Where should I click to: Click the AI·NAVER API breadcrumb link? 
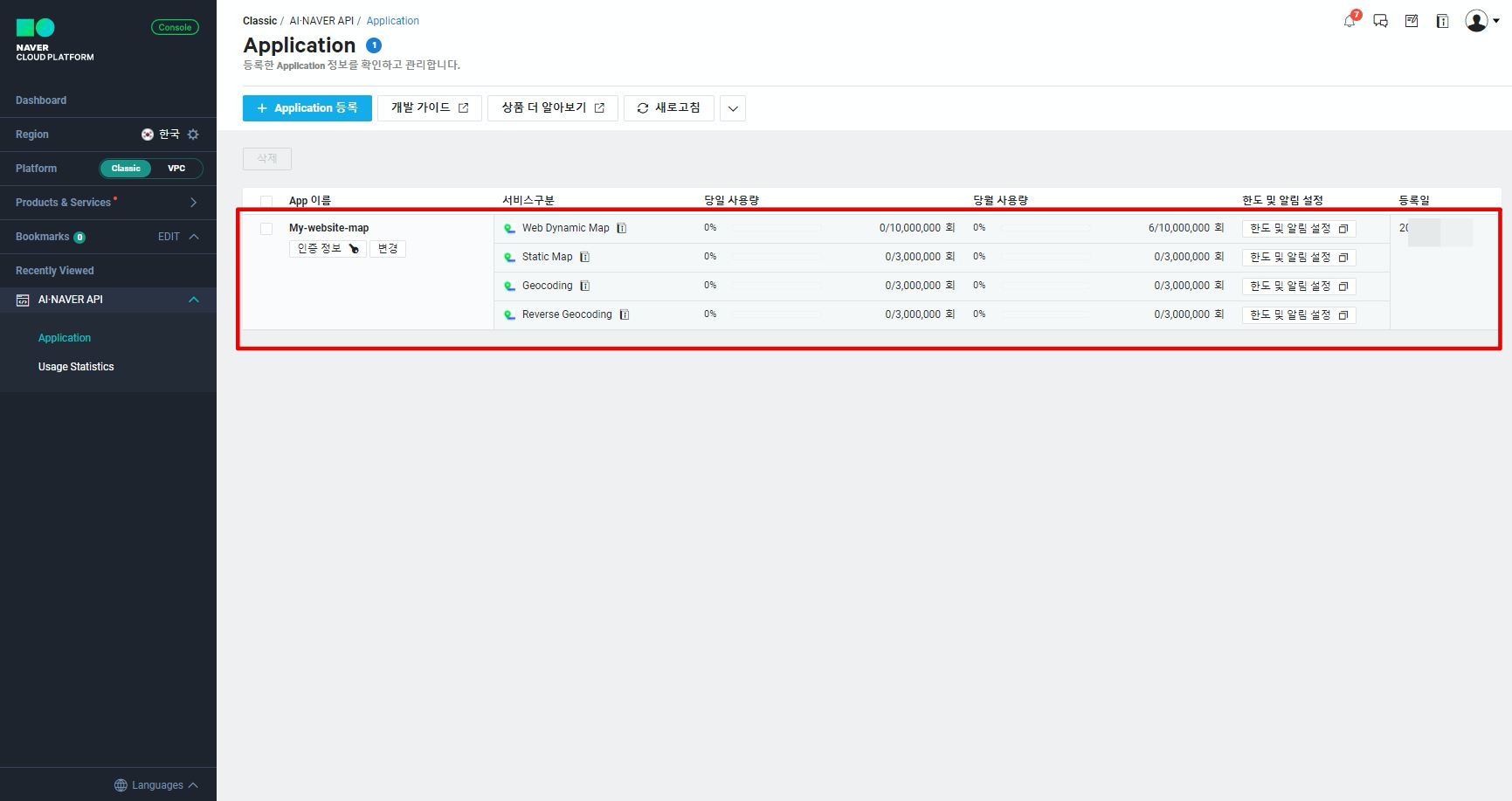[321, 21]
